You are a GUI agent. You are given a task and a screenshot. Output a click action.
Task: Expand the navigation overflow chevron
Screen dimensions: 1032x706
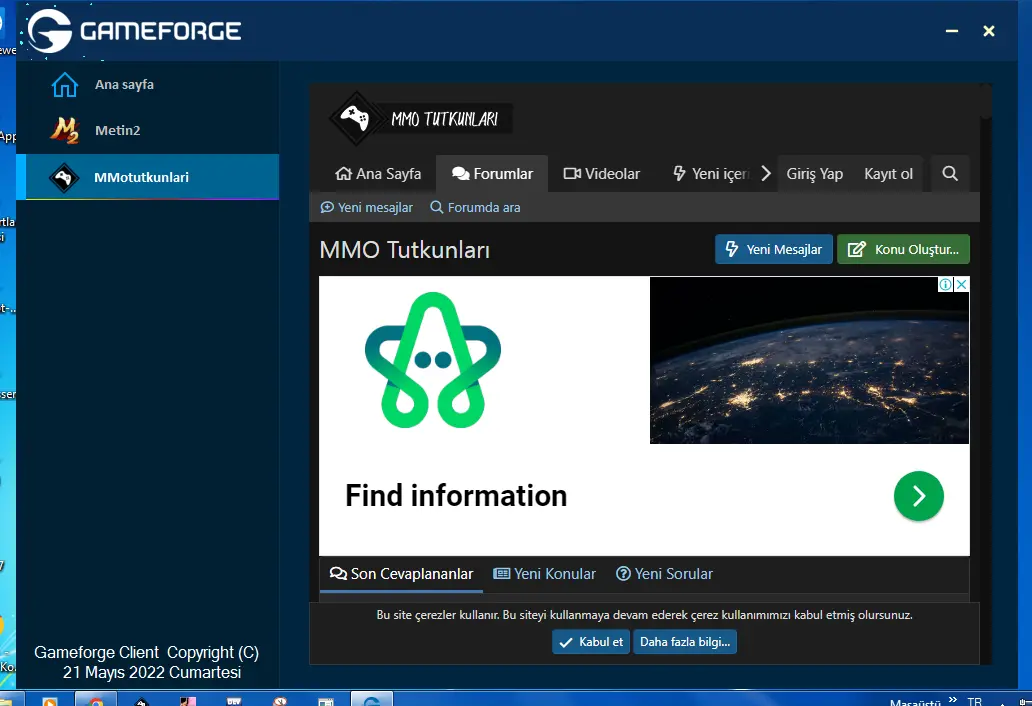(765, 174)
